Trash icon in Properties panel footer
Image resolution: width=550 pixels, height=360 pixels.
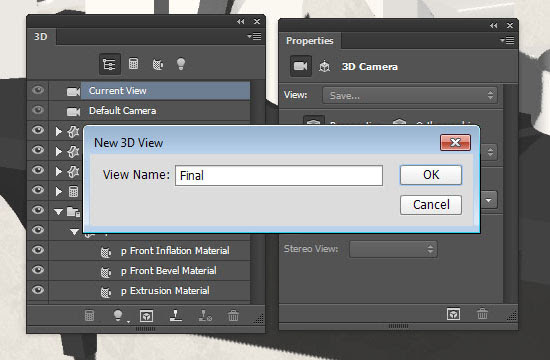[x=482, y=313]
